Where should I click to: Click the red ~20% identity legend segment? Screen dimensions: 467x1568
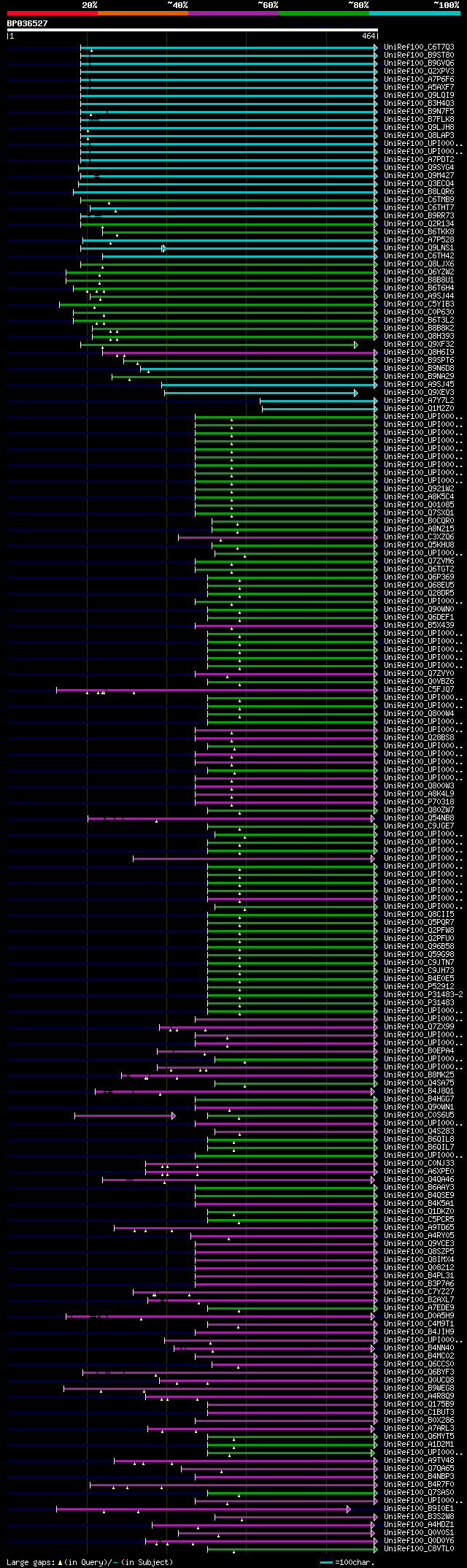click(53, 13)
